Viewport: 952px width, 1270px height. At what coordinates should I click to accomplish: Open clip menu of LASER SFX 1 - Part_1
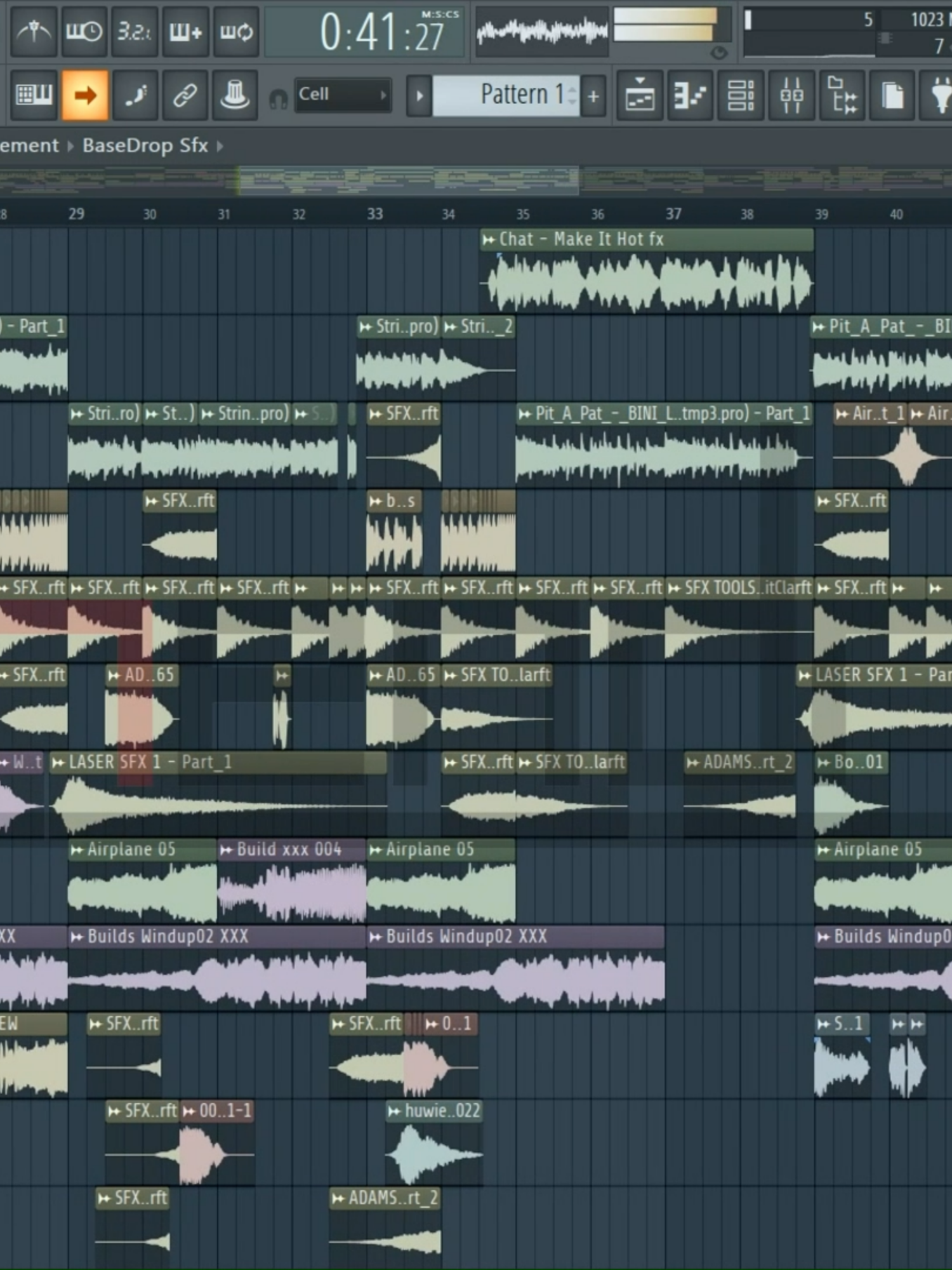tap(58, 763)
